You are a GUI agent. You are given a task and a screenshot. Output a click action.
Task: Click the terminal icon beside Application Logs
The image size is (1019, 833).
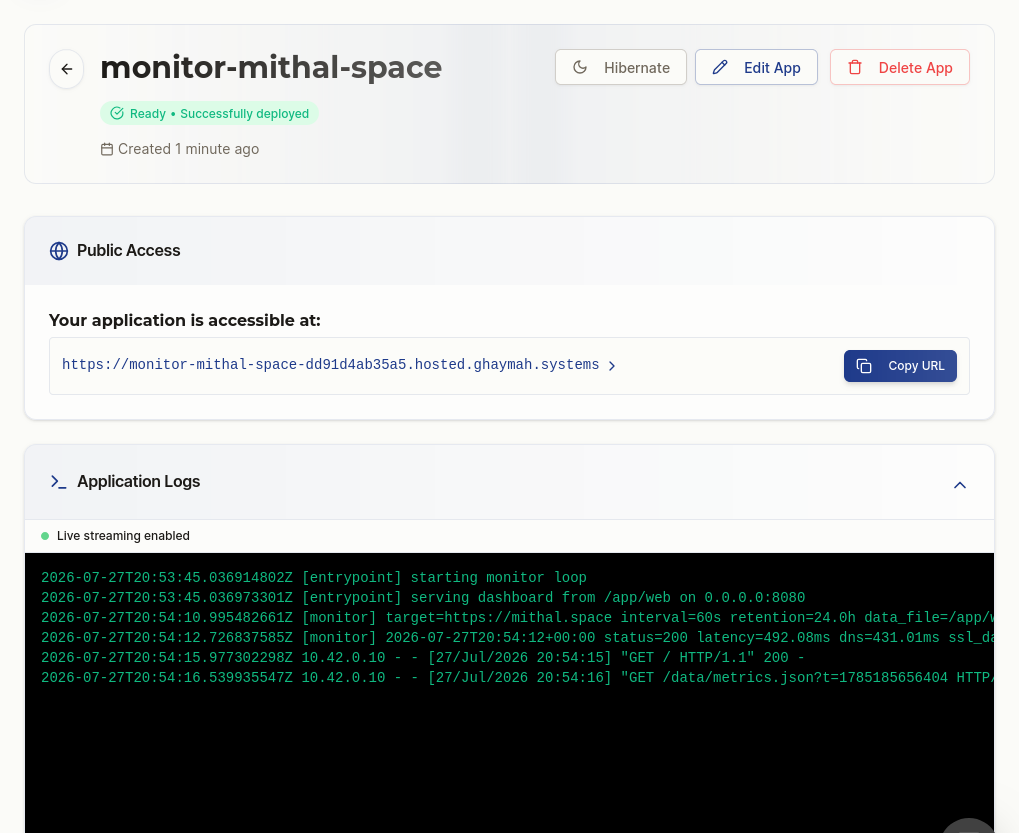(58, 481)
